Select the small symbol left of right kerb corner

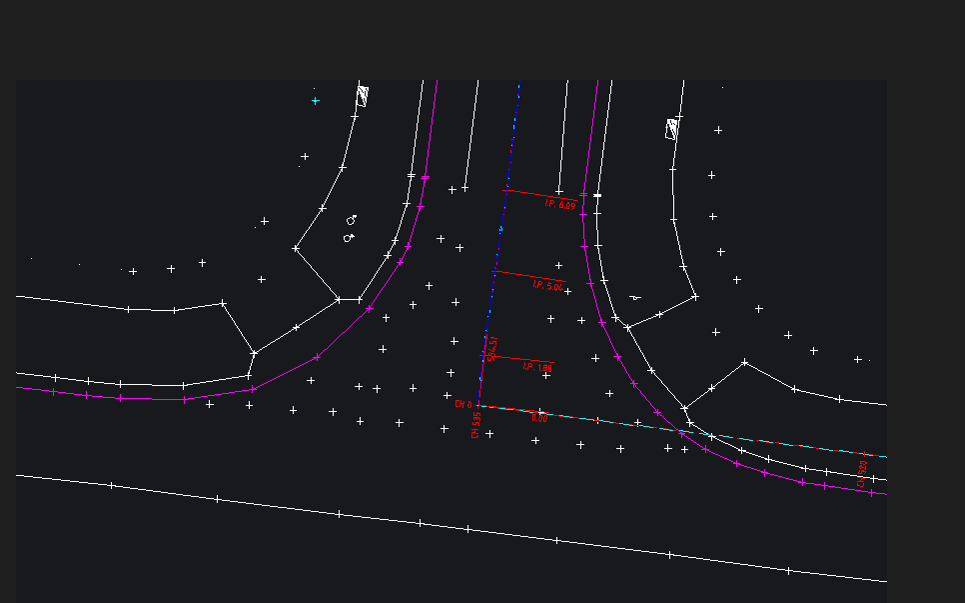[x=635, y=297]
